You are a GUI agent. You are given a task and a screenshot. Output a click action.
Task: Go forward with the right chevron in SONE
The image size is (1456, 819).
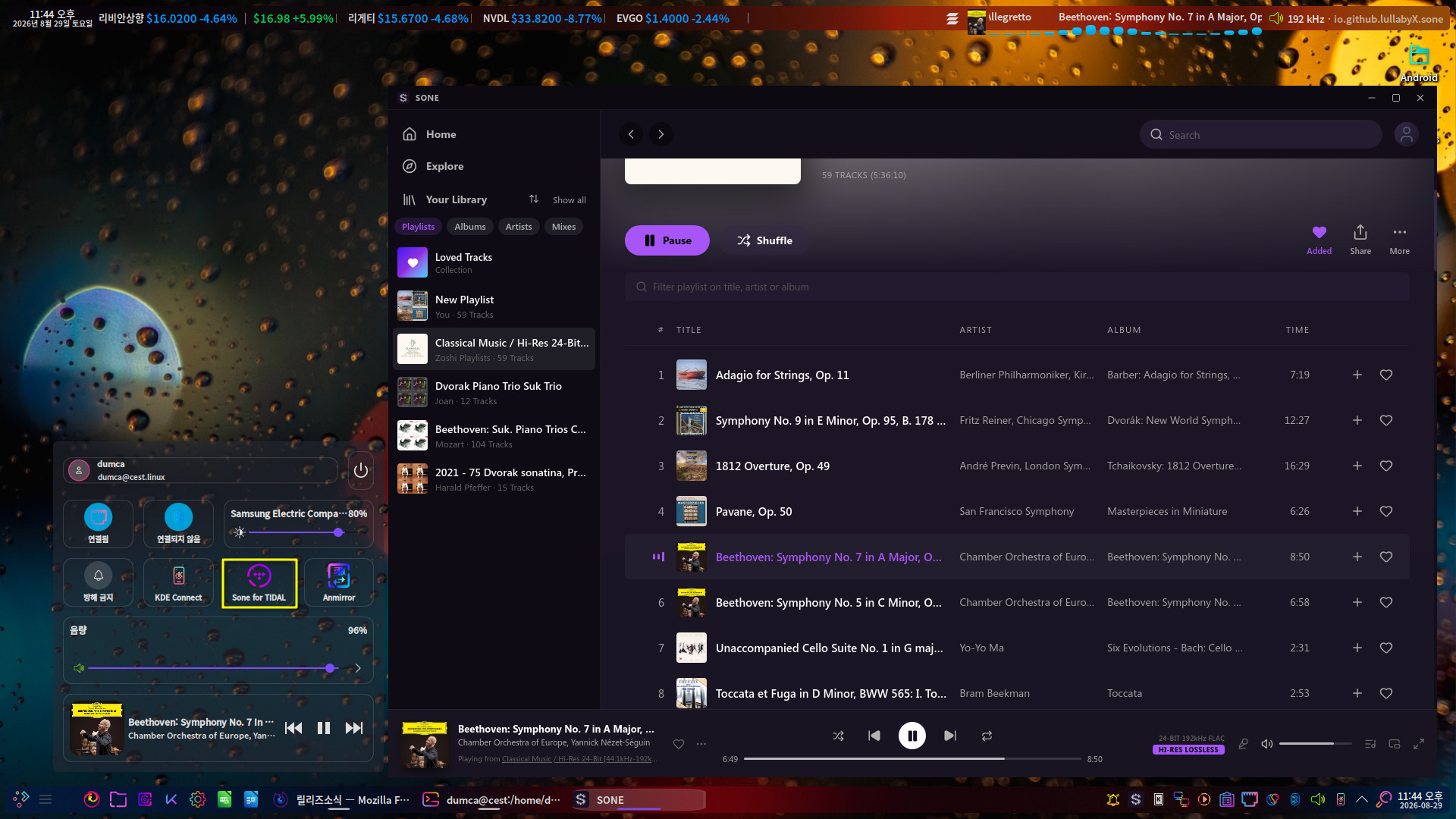[661, 134]
